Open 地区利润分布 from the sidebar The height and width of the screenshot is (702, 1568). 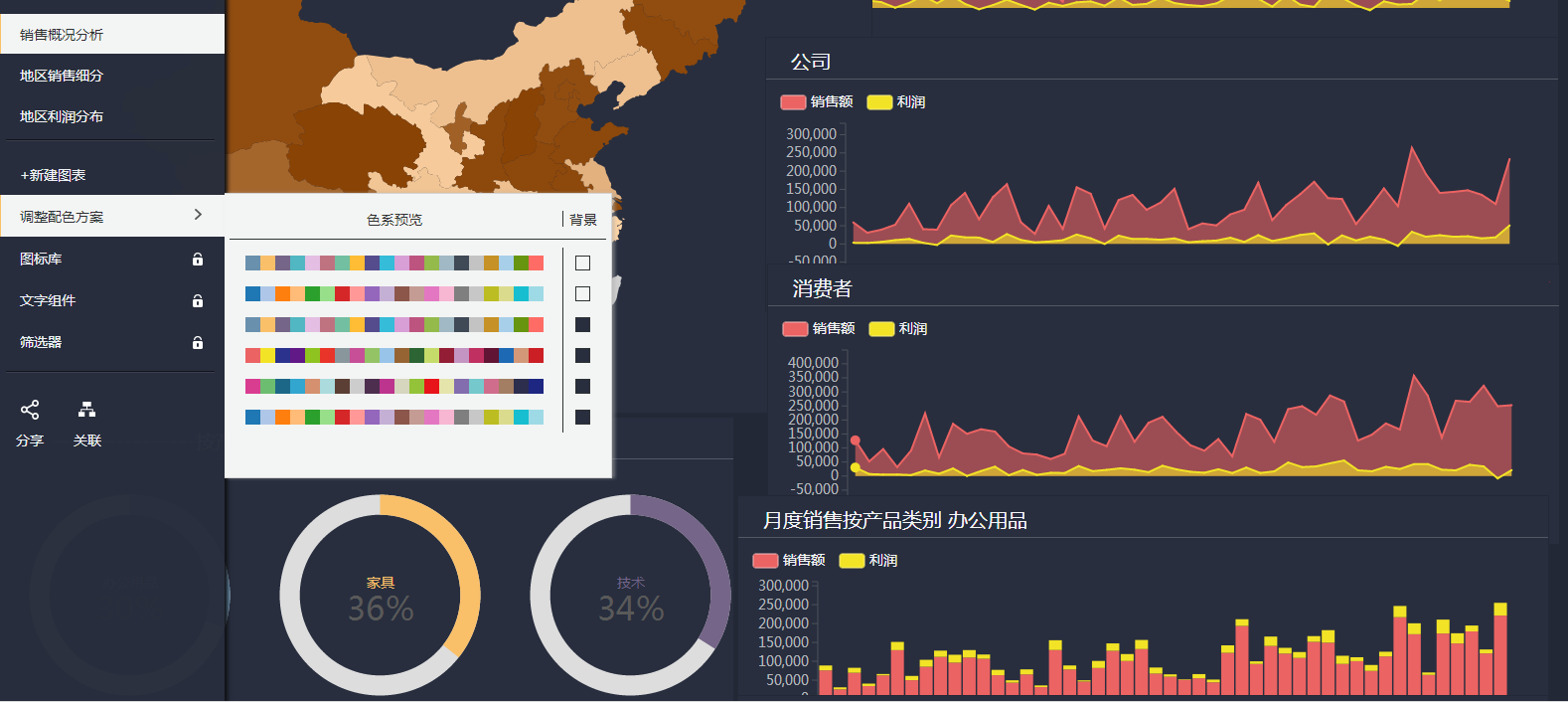(62, 116)
